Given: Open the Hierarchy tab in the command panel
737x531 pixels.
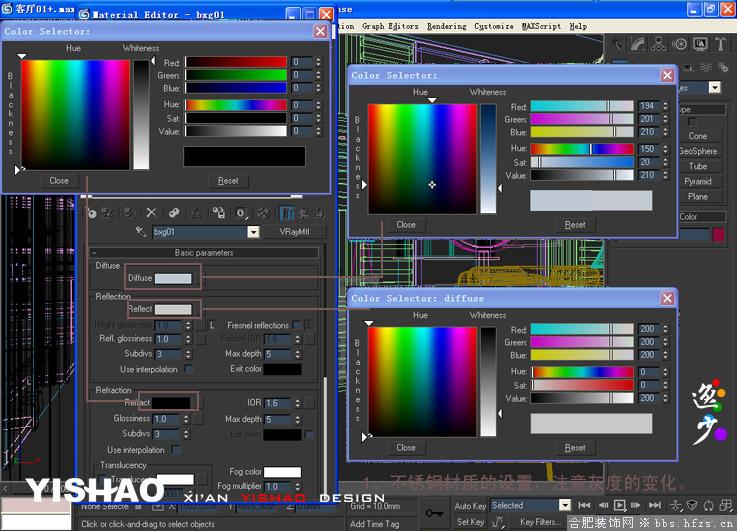Looking at the screenshot, I should [x=659, y=45].
